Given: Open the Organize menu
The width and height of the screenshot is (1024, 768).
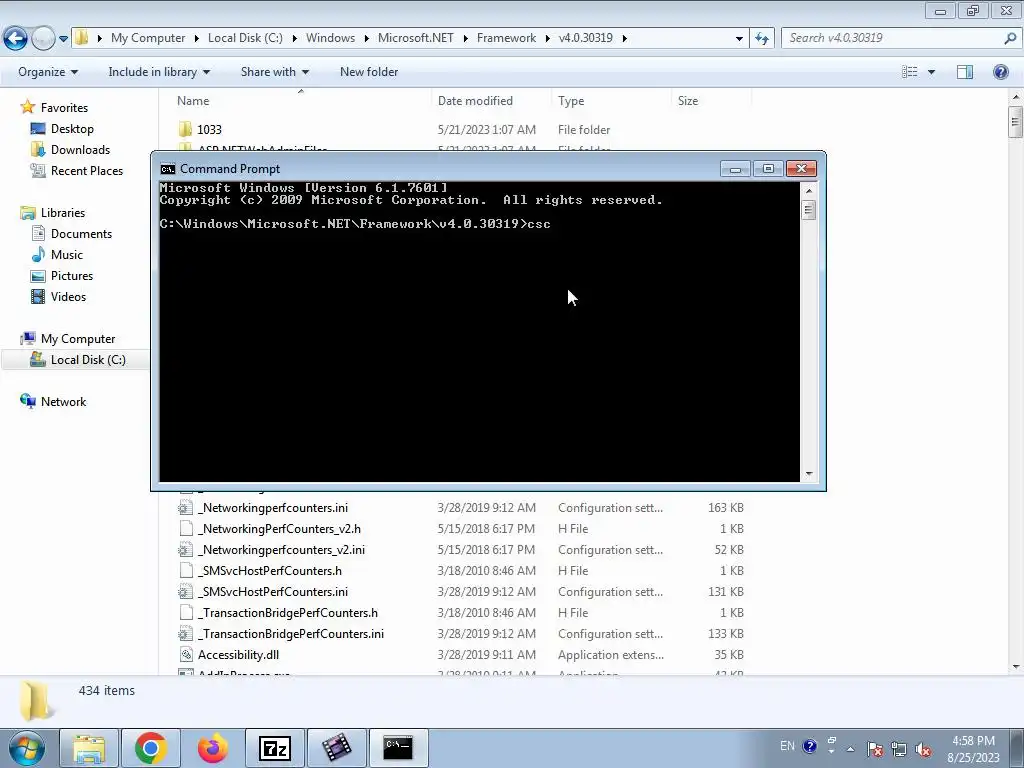Looking at the screenshot, I should click(x=48, y=72).
